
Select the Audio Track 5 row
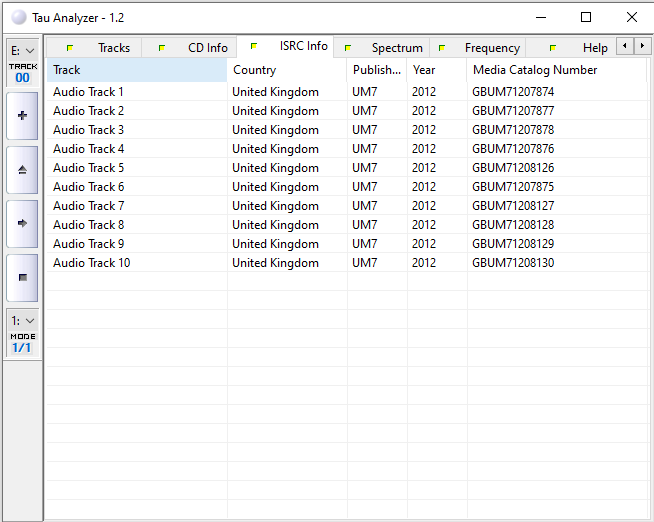coord(347,168)
